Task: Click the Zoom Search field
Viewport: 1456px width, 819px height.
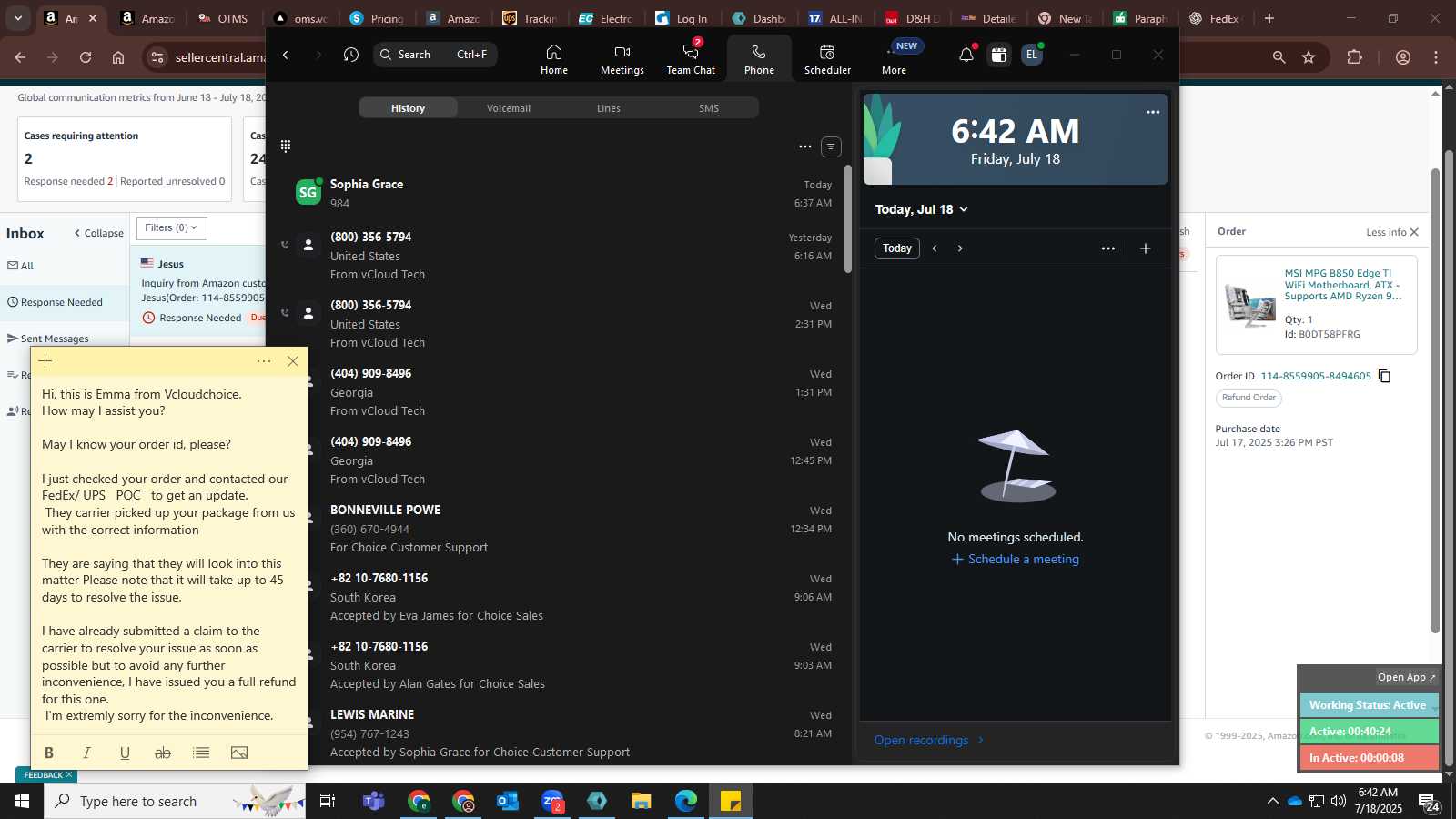Action: [435, 55]
